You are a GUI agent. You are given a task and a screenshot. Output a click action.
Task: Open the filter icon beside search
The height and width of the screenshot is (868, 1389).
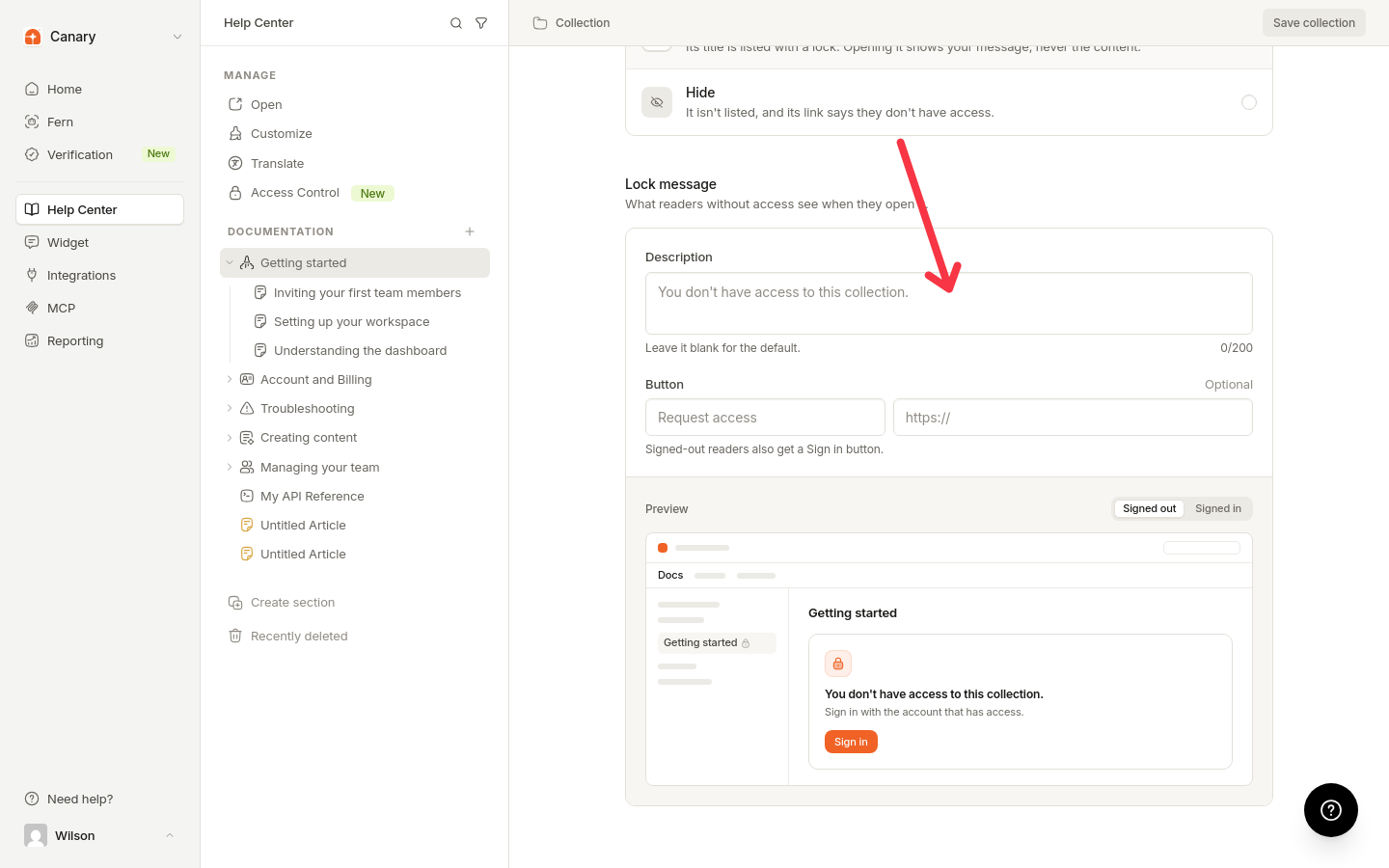[x=481, y=23]
